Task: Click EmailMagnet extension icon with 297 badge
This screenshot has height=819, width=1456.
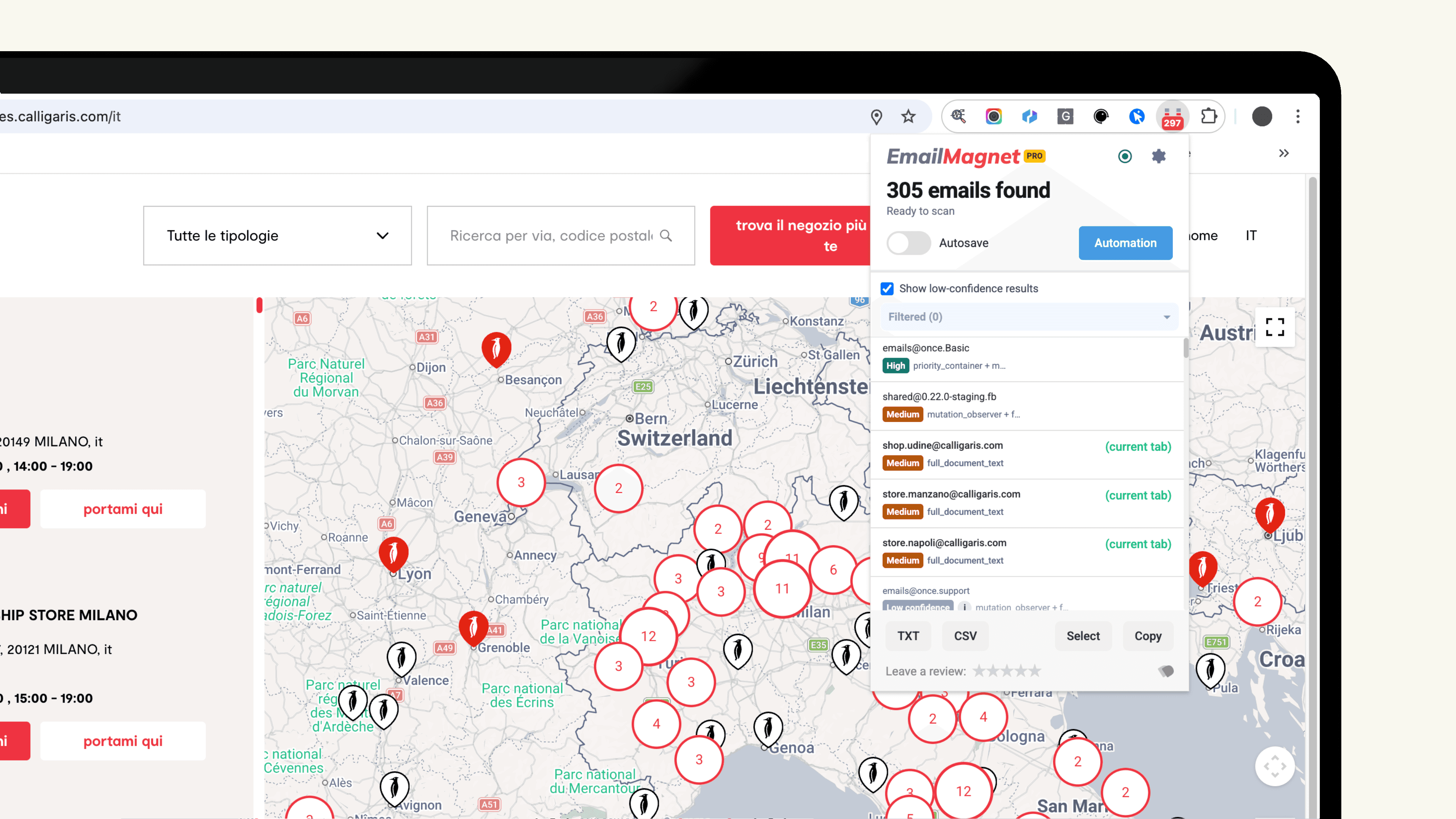Action: point(1172,117)
